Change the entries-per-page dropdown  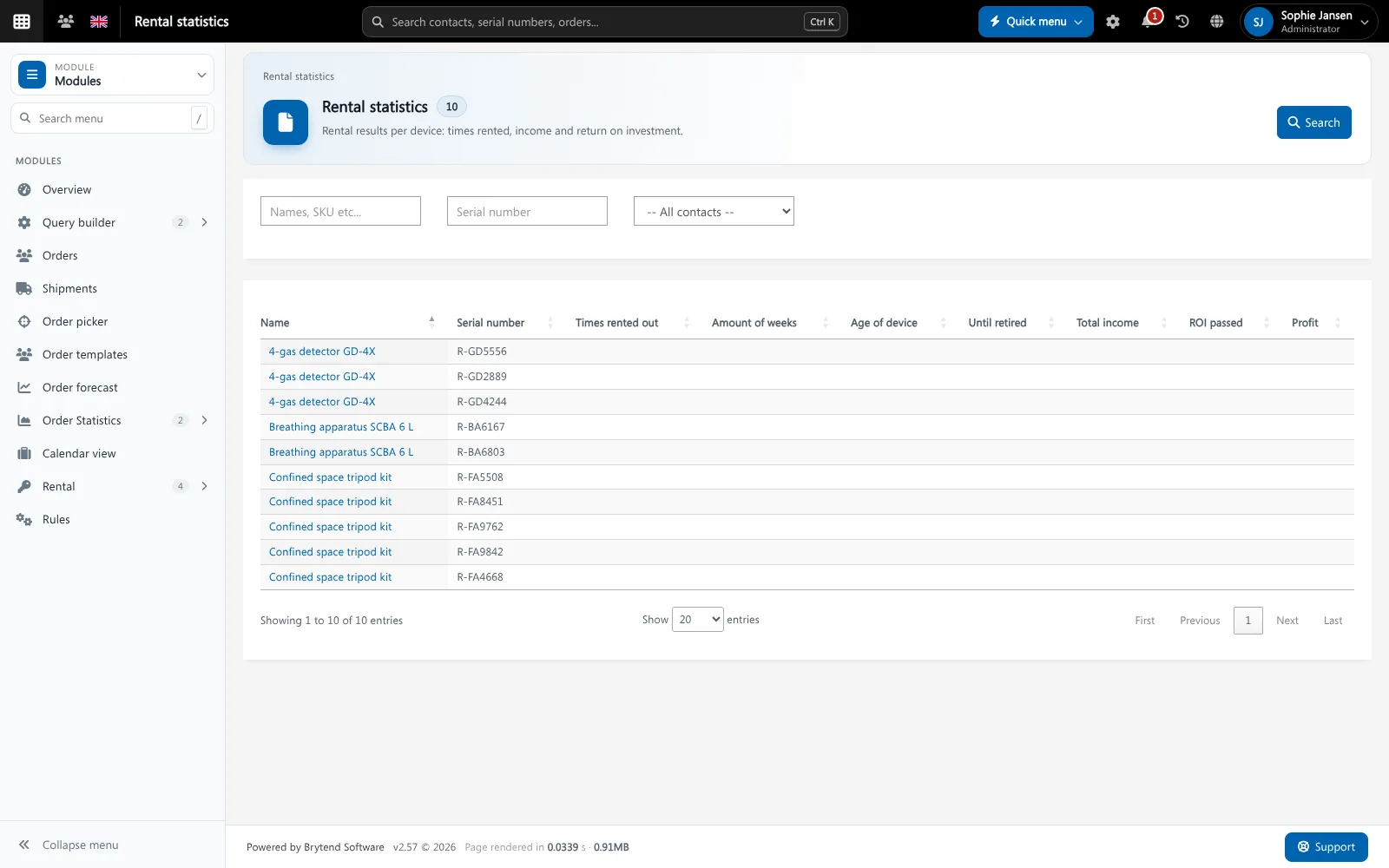click(x=697, y=619)
